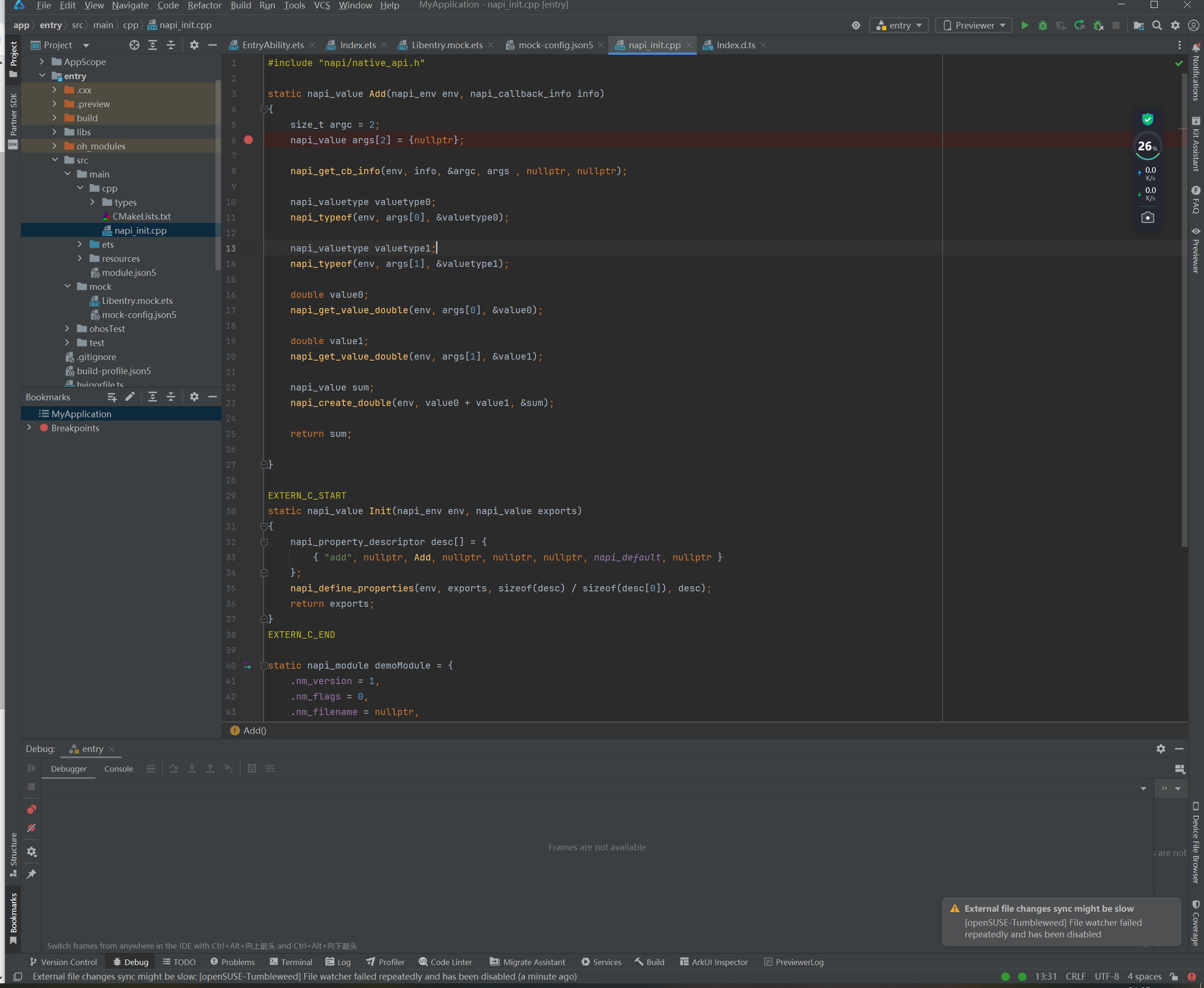This screenshot has width=1204, height=988.
Task: Hide the Project panel with the minus icon
Action: [212, 45]
